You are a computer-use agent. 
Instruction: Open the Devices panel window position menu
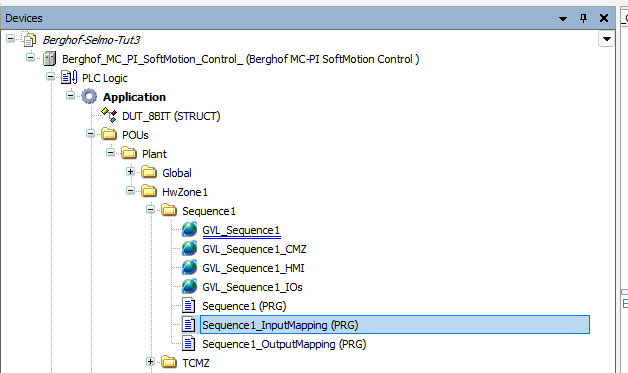563,18
